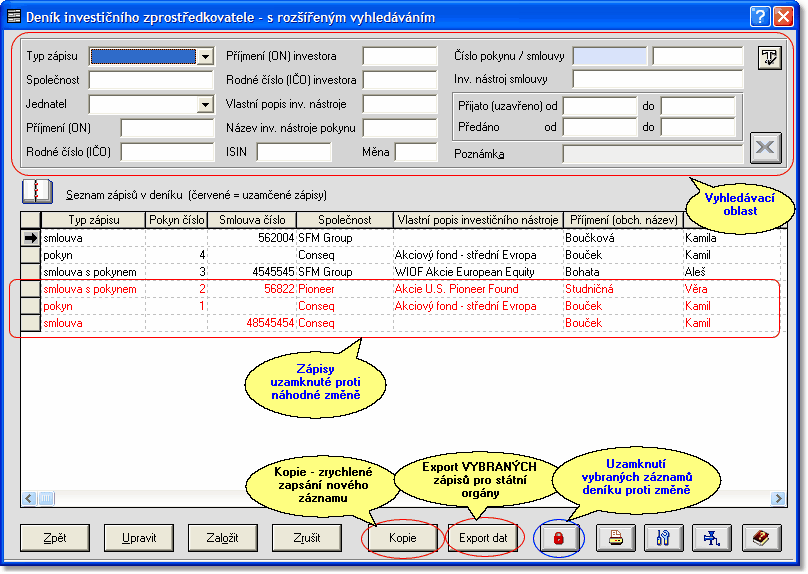The height and width of the screenshot is (574, 808).
Task: Click the title bar help question mark
Action: coord(759,16)
